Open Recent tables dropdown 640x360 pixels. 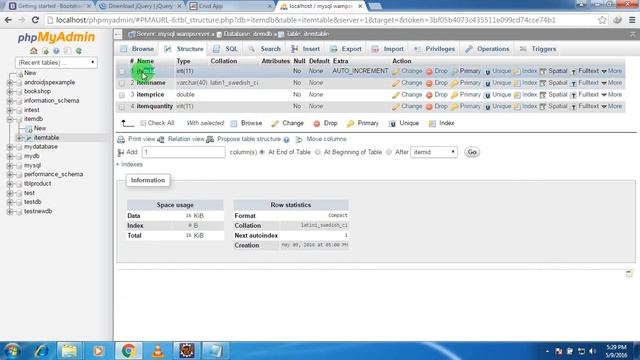[x=56, y=62]
